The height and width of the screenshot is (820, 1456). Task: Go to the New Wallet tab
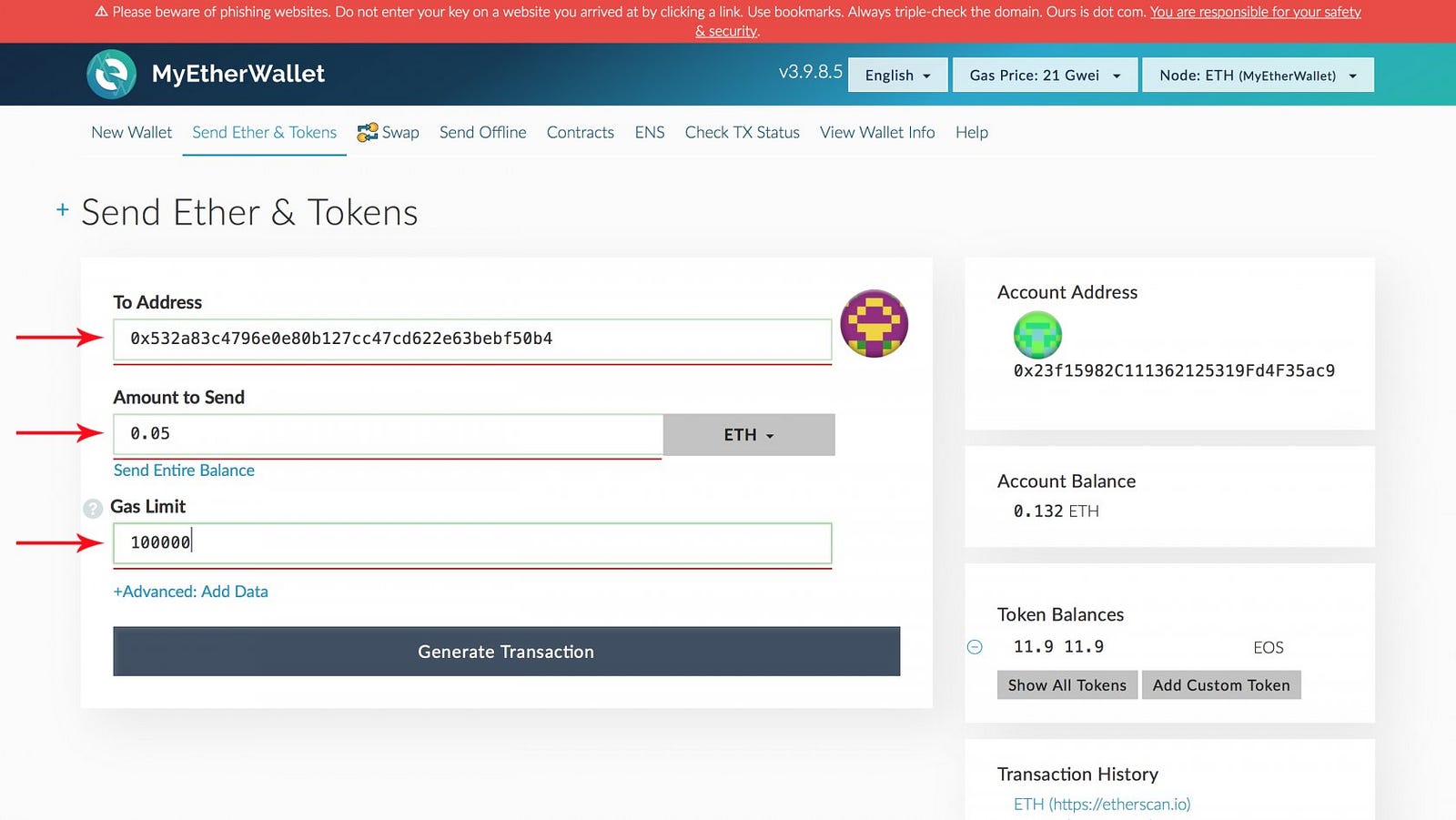(132, 133)
